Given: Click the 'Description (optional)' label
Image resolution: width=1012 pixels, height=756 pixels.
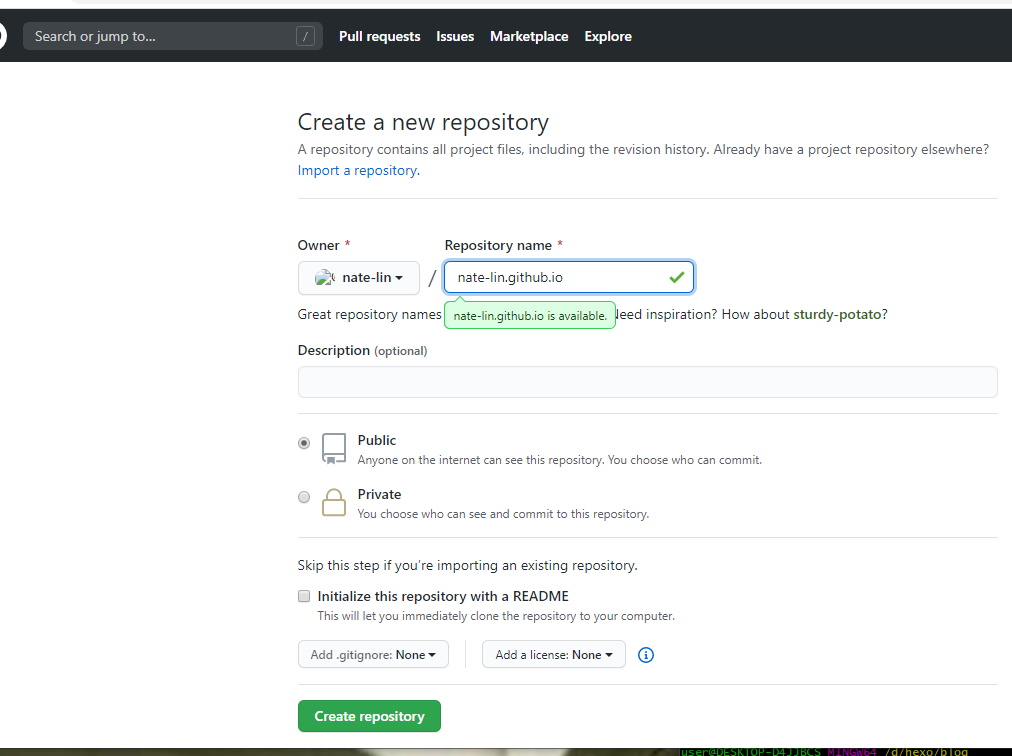Looking at the screenshot, I should (362, 351).
